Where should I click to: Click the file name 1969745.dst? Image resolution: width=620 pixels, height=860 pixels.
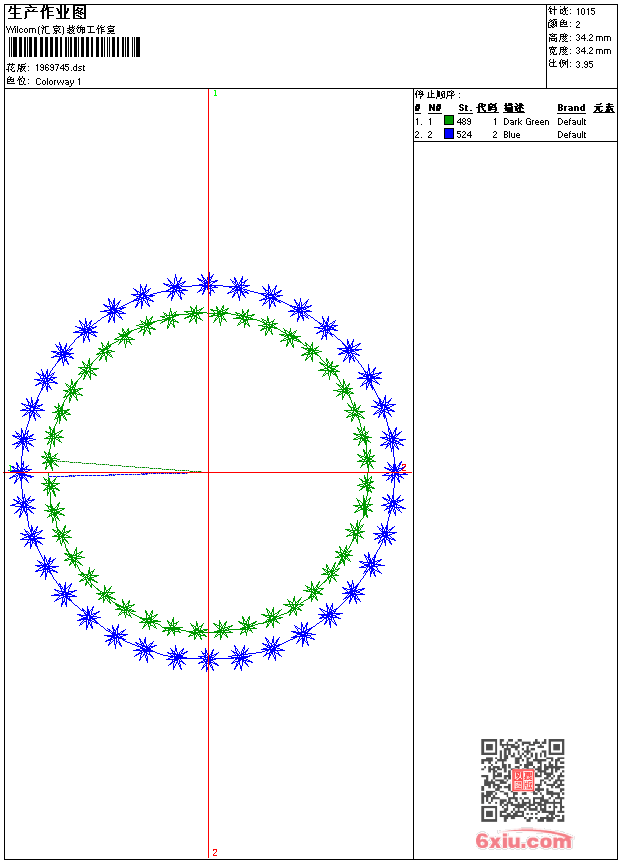coord(59,68)
